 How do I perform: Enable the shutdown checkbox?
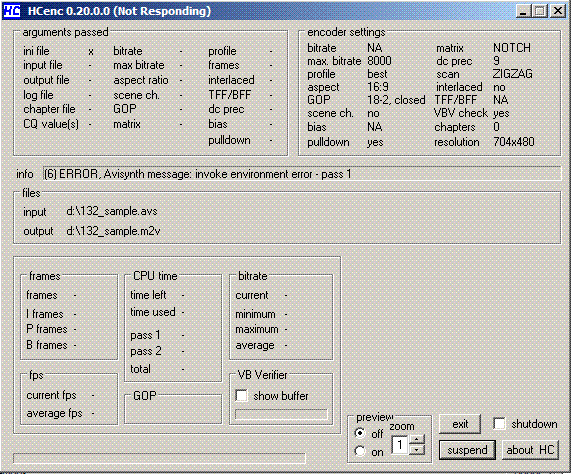click(499, 424)
